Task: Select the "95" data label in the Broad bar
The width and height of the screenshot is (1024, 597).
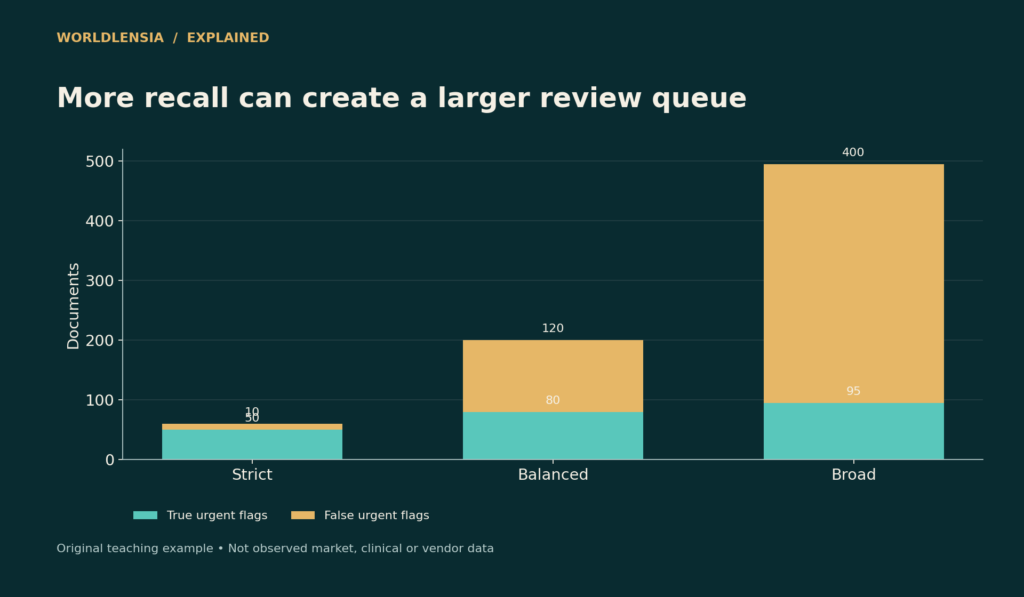Action: 854,391
